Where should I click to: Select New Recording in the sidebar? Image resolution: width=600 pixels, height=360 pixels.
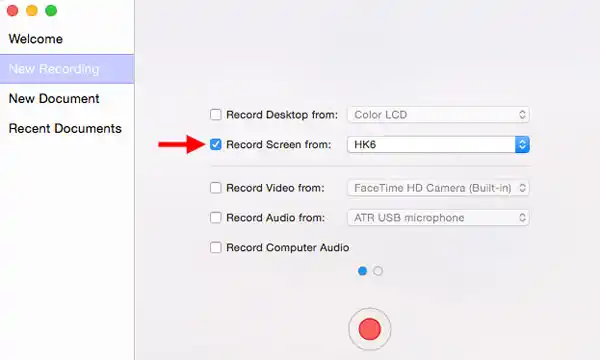pyautogui.click(x=67, y=69)
